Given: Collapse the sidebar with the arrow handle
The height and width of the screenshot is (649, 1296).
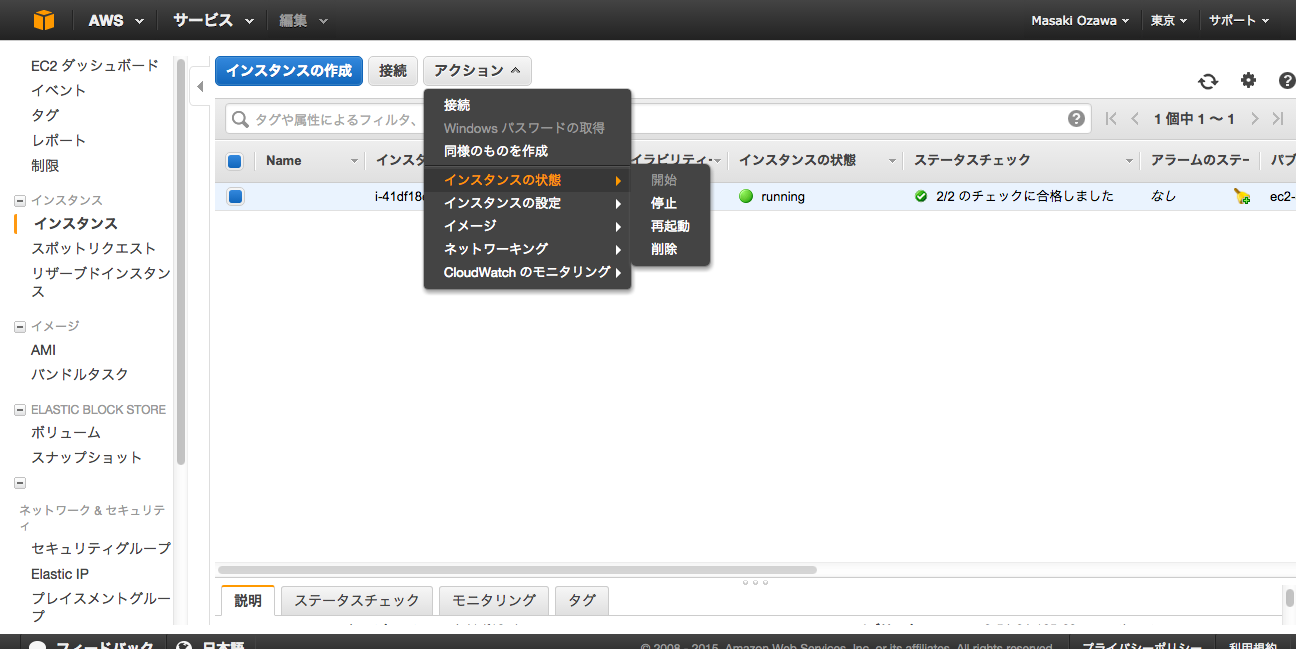Looking at the screenshot, I should (x=200, y=87).
